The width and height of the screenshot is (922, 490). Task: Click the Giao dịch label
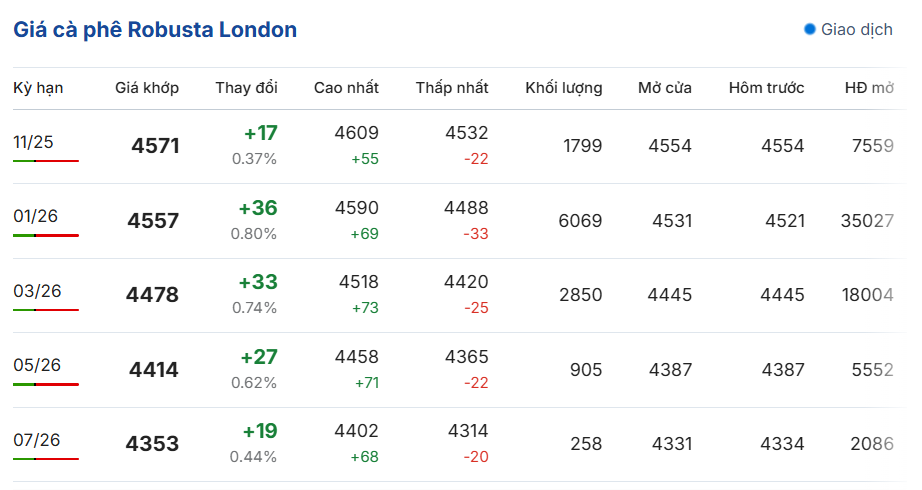point(856,30)
